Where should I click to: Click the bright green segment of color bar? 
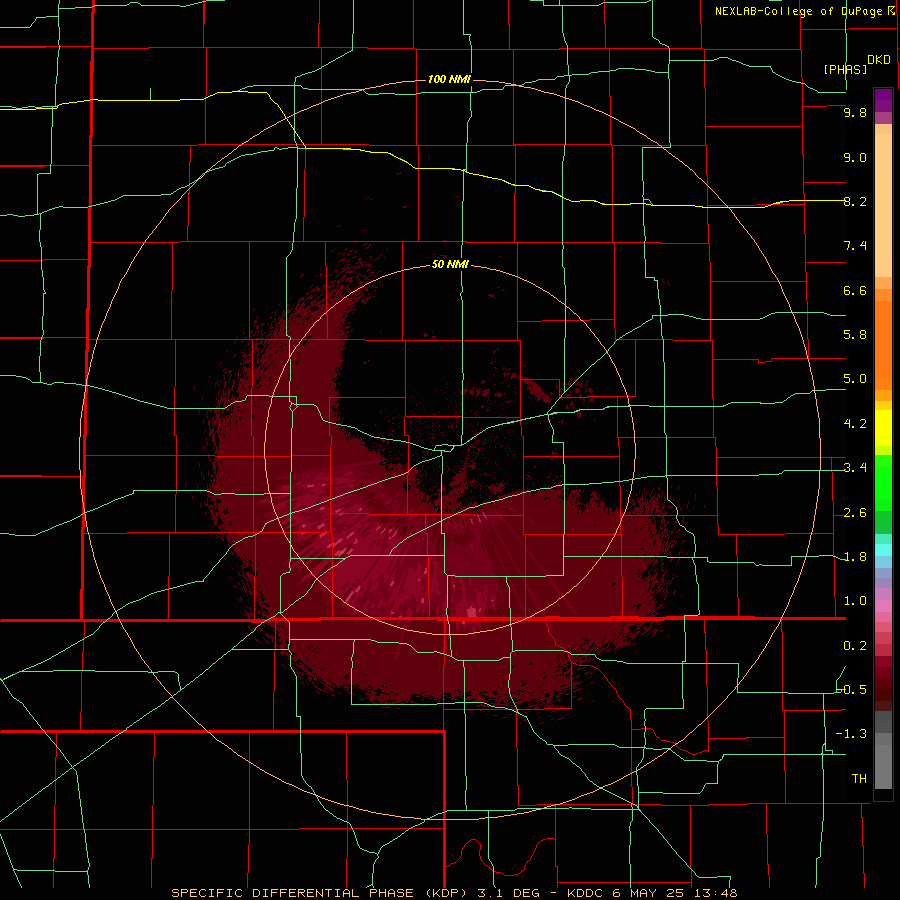883,483
